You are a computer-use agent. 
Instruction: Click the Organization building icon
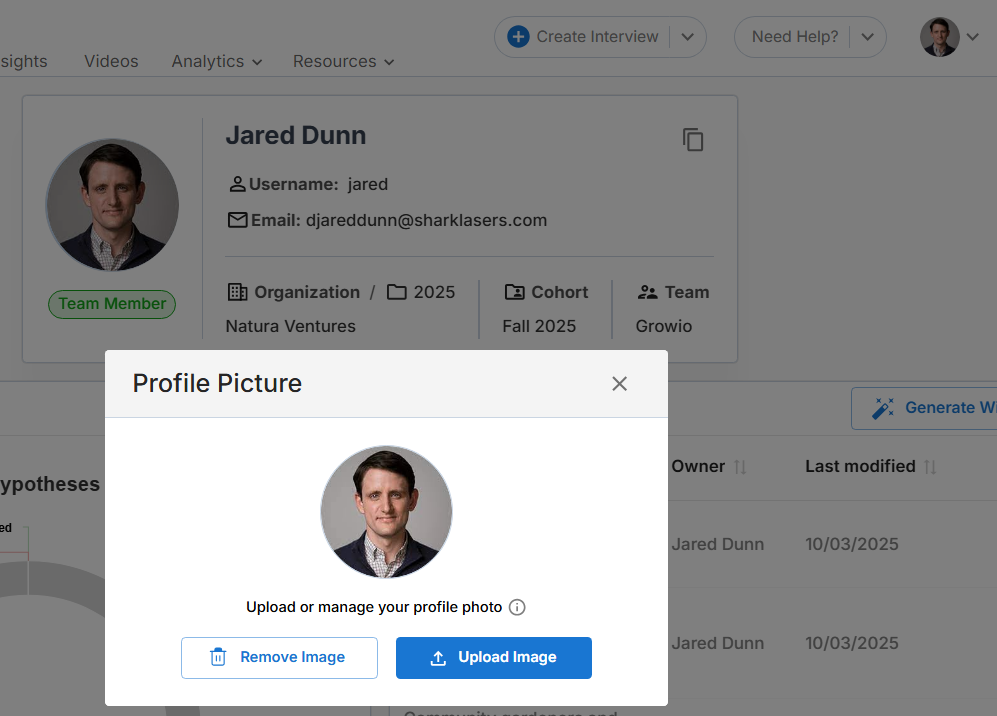coord(238,292)
